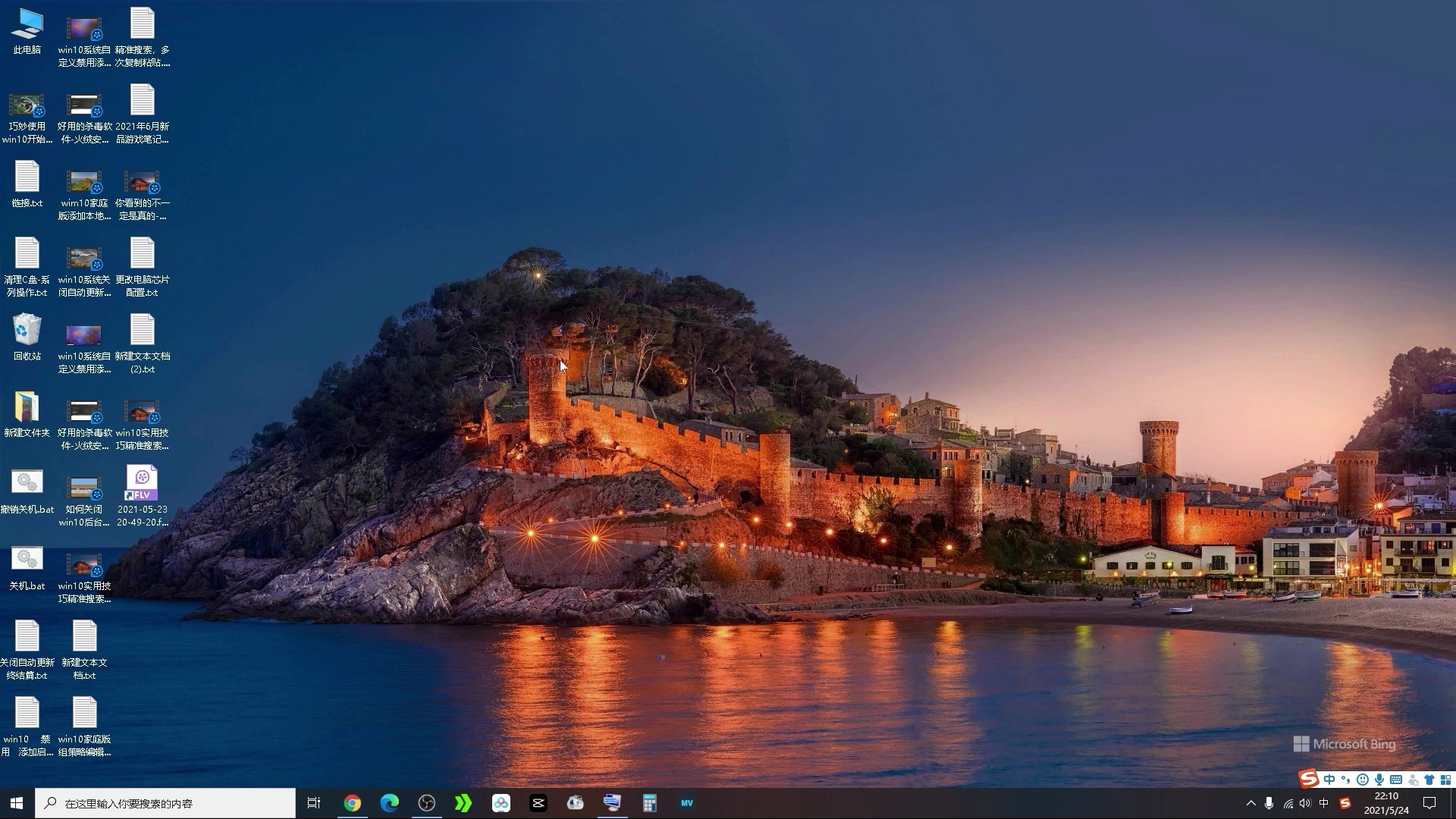This screenshot has width=1456, height=819.
Task: Open OBS Studio taskbar icon
Action: 426,803
